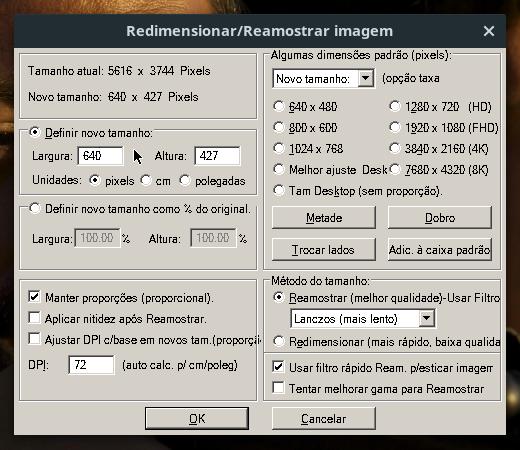Click Adic. à caixa padrão button
The height and width of the screenshot is (450, 520).
[440, 250]
